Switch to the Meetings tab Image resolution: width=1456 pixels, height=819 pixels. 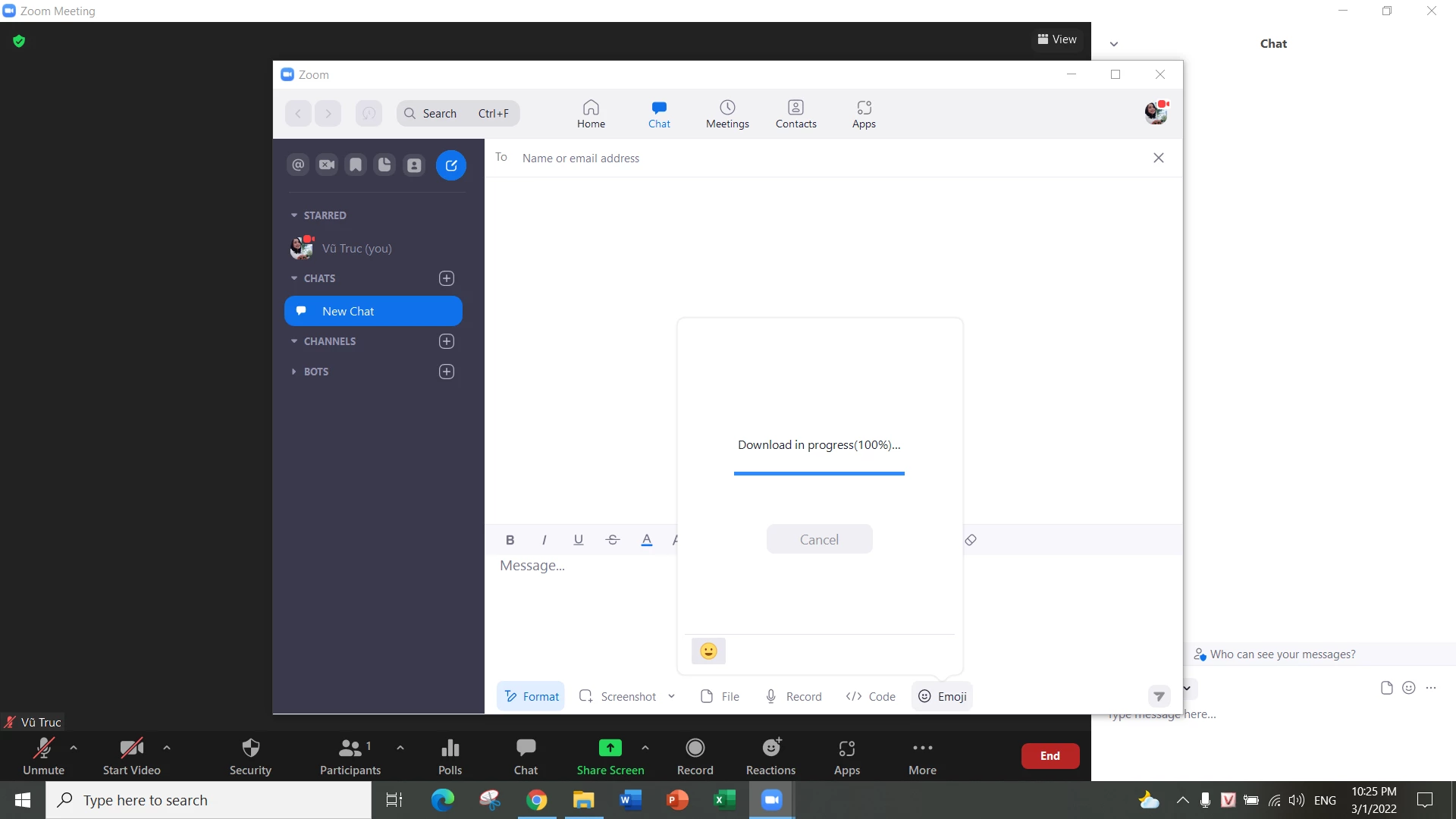tap(727, 114)
